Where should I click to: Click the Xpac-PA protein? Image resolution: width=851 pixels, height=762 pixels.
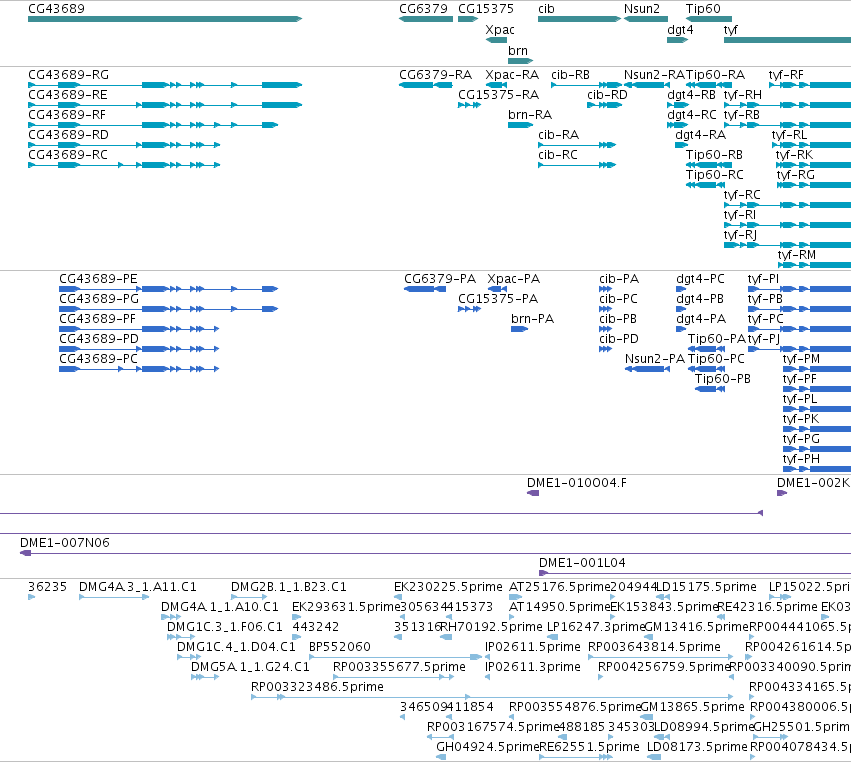(497, 289)
